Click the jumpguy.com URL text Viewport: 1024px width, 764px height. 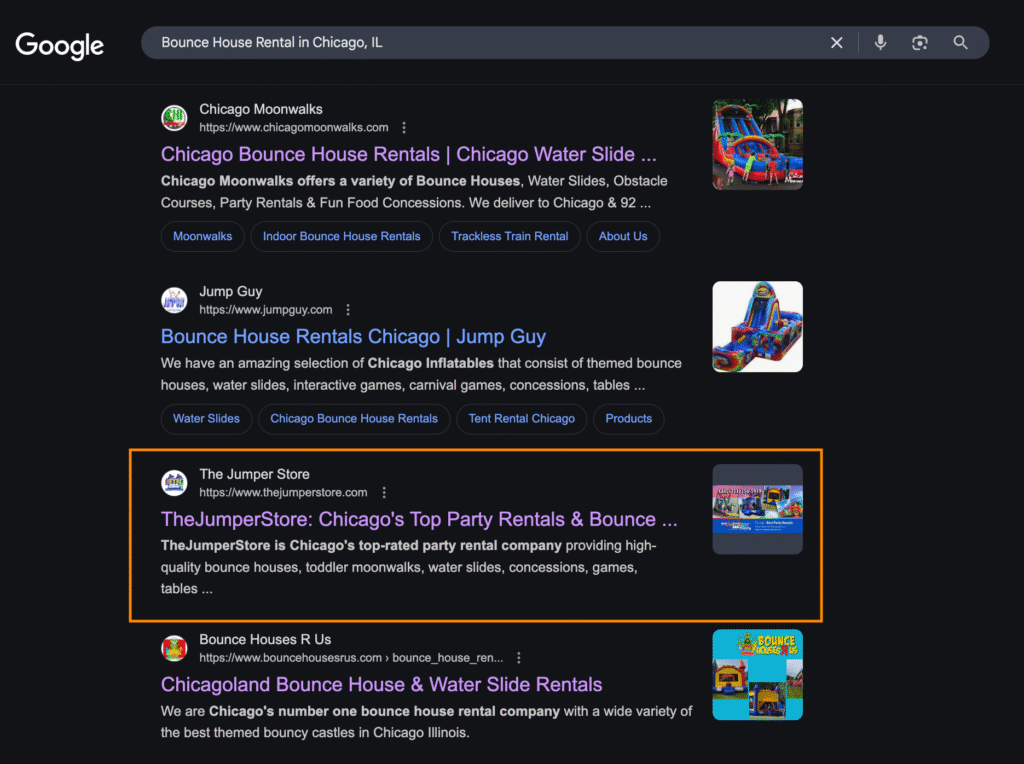pyautogui.click(x=266, y=310)
